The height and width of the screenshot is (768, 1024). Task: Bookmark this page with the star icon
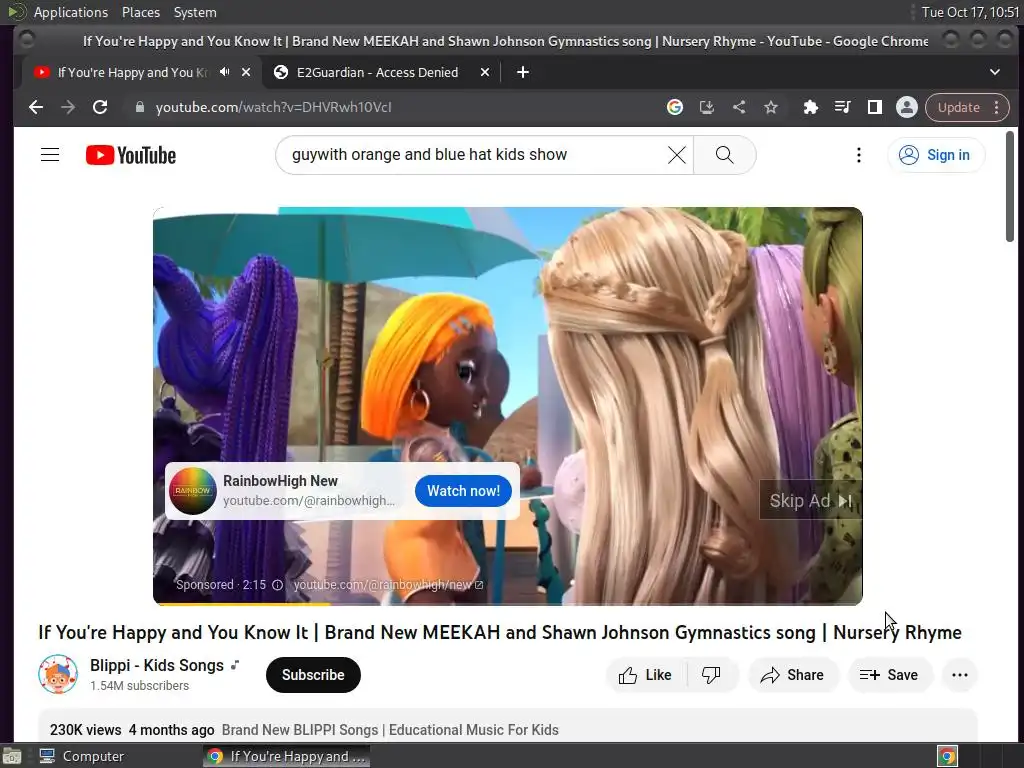pyautogui.click(x=771, y=107)
